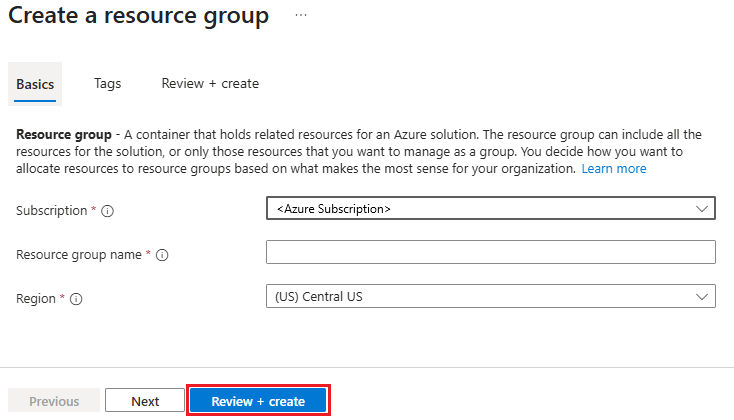Expand the Region dropdown chevron
The width and height of the screenshot is (734, 420).
pos(701,296)
